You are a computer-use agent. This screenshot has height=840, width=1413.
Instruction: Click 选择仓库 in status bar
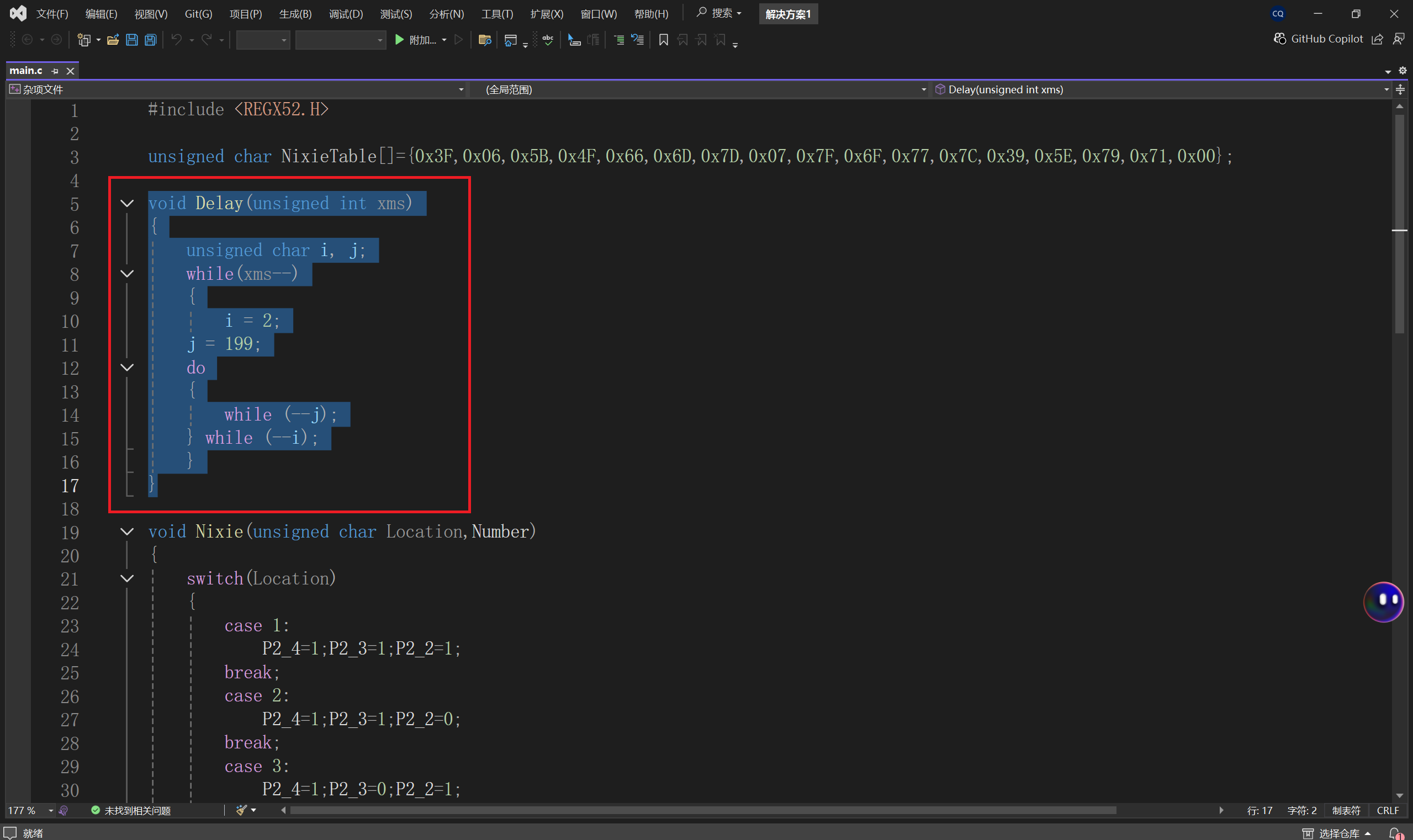click(1339, 833)
